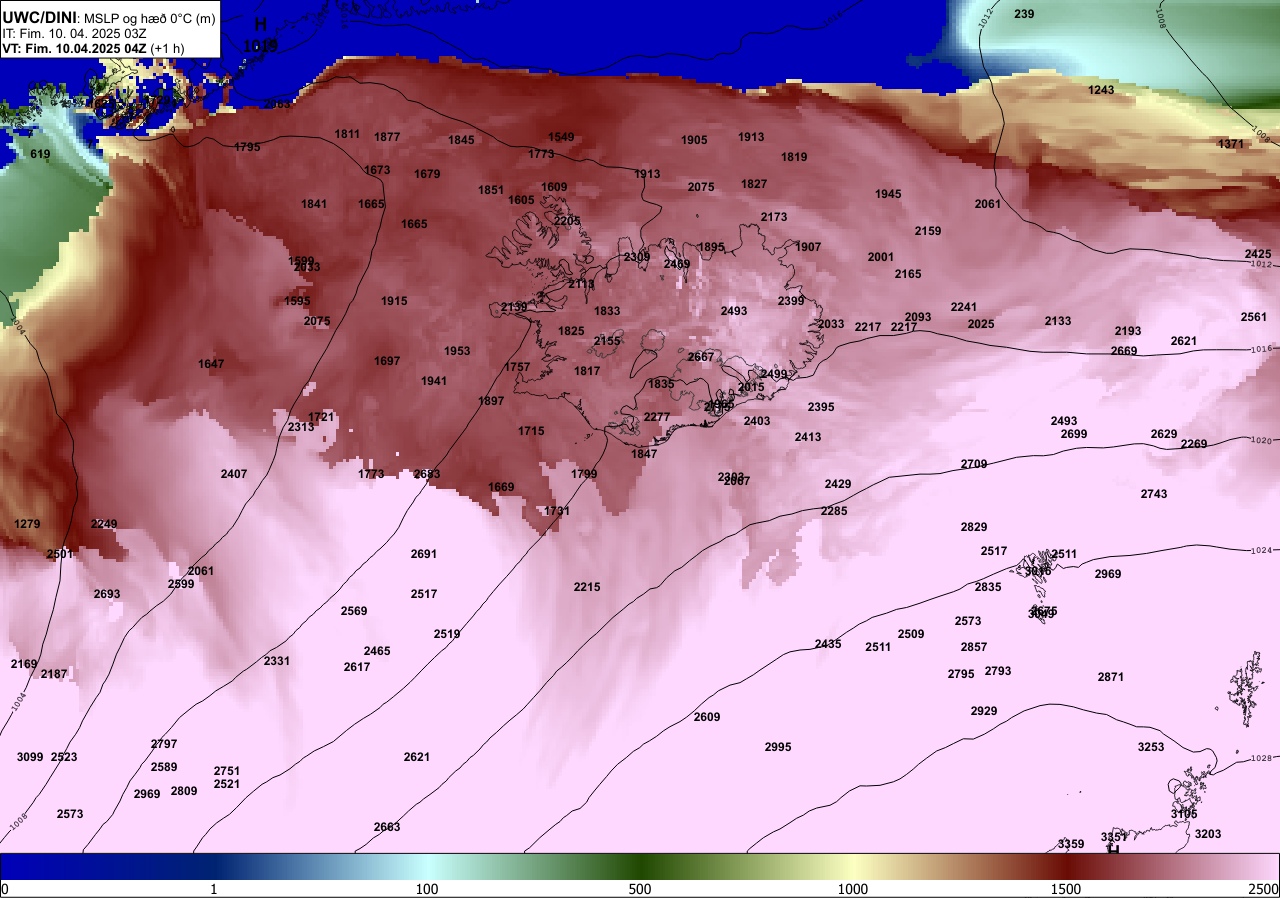Click the height value 2395

pyautogui.click(x=821, y=407)
